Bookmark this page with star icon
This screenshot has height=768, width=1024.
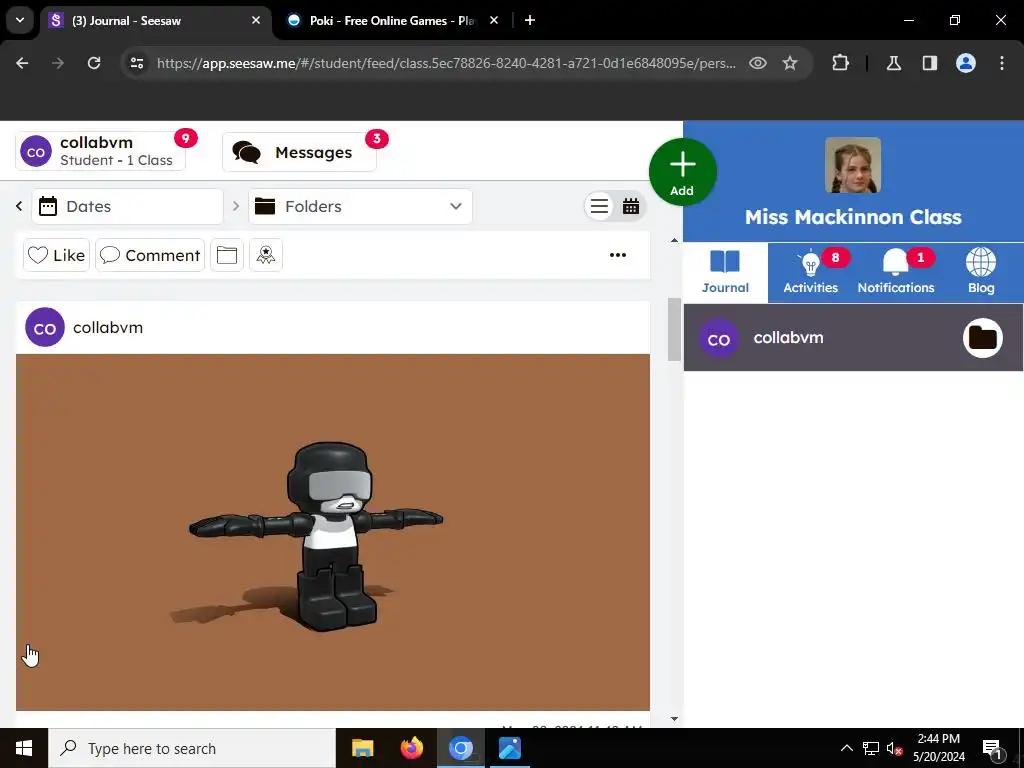tap(790, 63)
